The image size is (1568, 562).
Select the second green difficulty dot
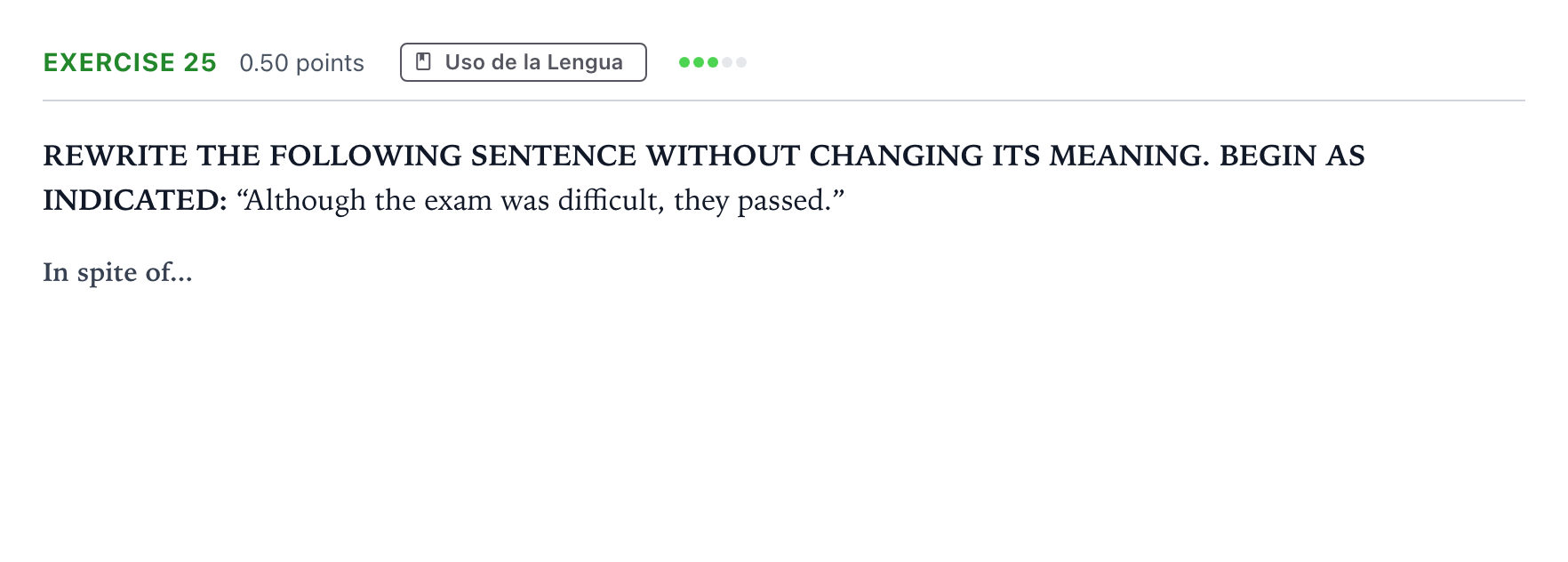point(699,62)
